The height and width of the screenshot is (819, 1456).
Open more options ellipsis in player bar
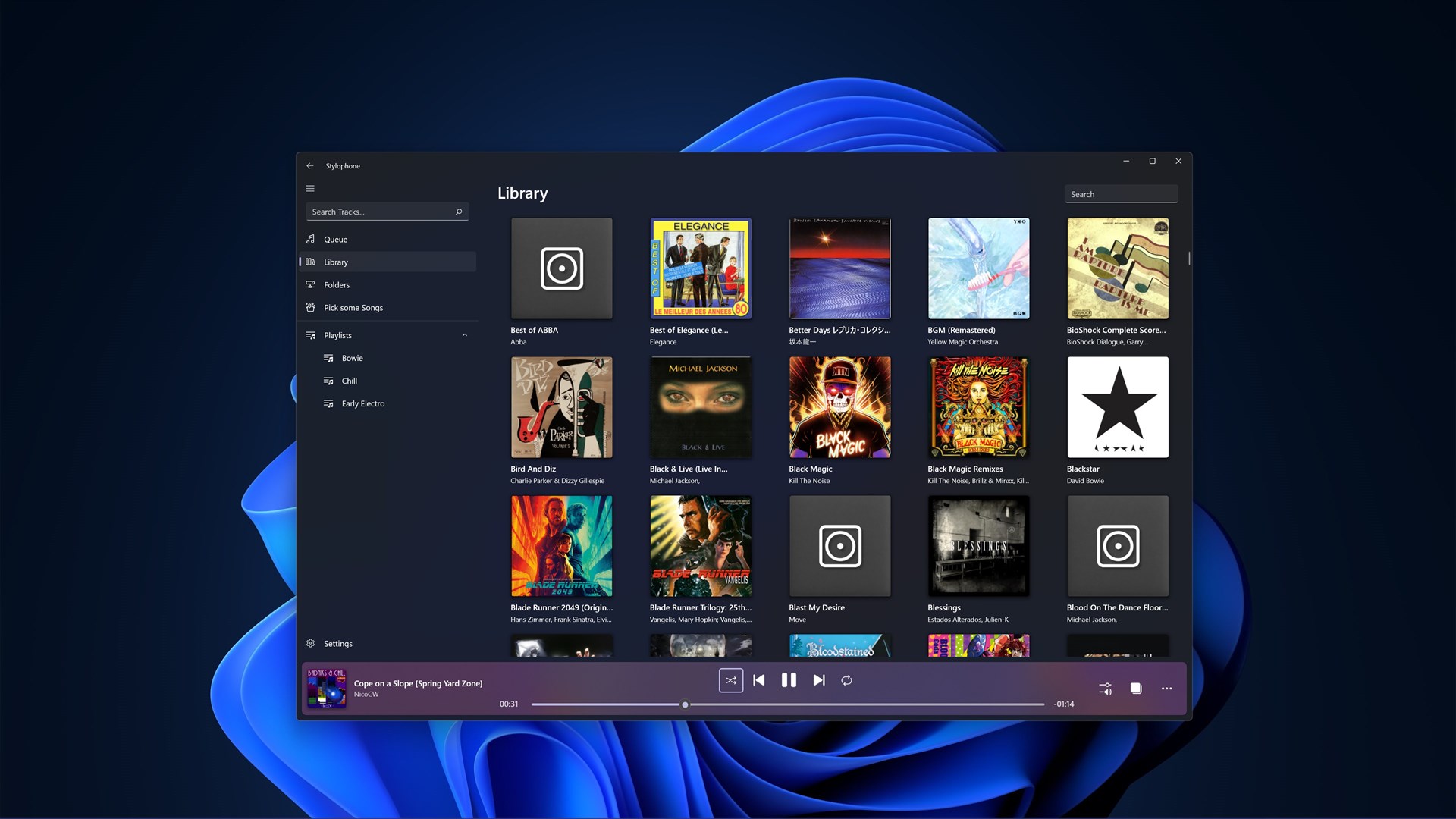point(1166,689)
